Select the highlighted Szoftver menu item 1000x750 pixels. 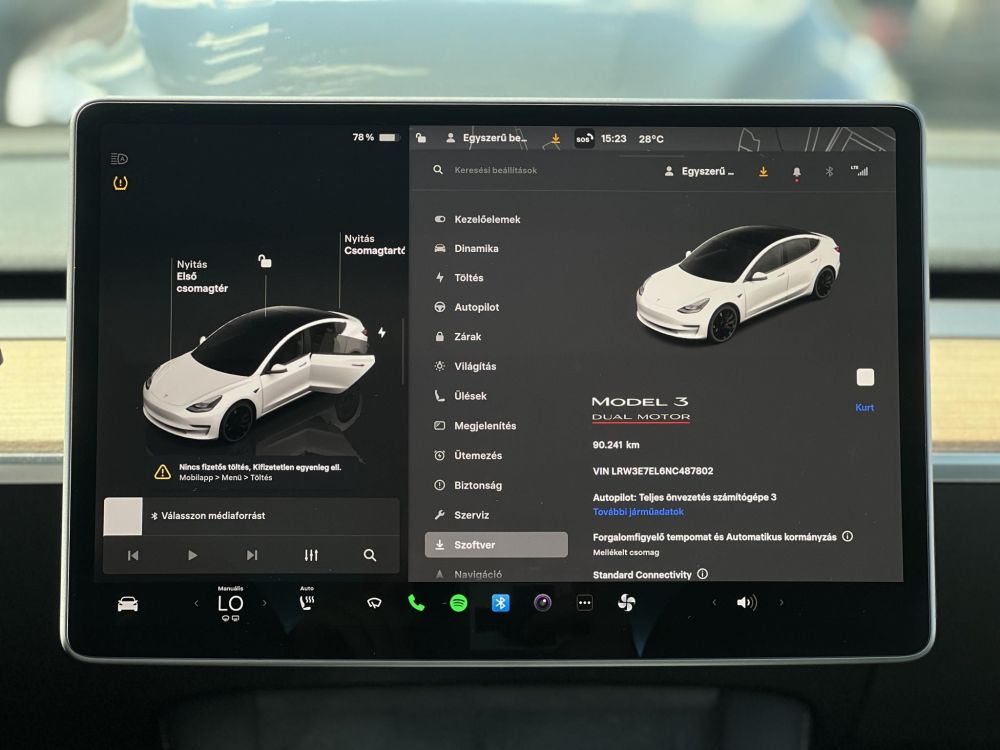(x=496, y=545)
